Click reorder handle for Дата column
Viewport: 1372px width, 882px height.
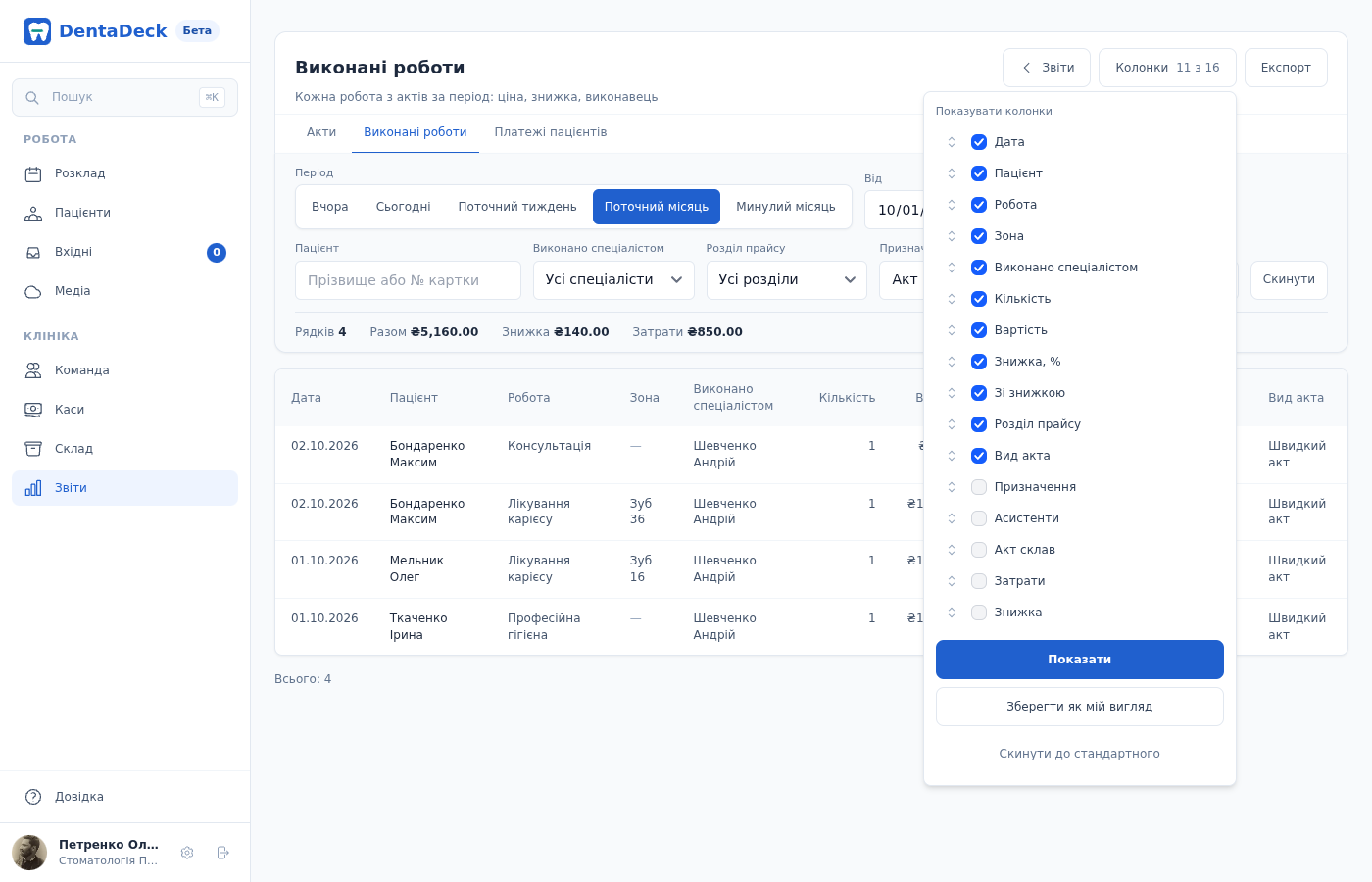(952, 142)
